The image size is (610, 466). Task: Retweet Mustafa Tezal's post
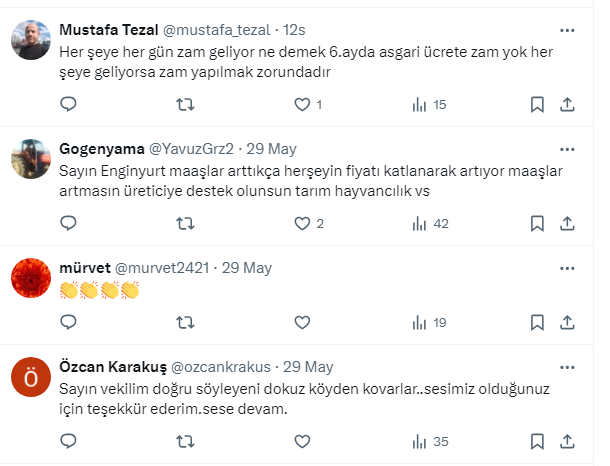coord(185,104)
